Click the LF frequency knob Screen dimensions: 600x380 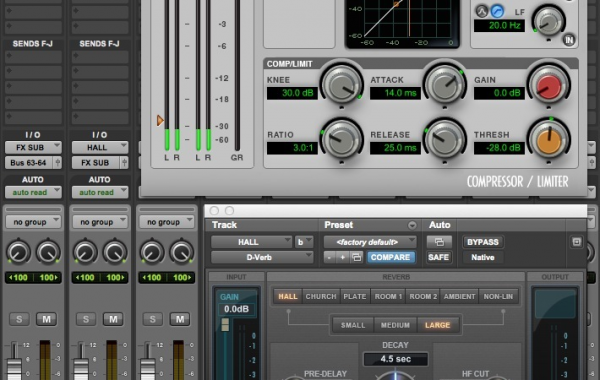pyautogui.click(x=549, y=21)
